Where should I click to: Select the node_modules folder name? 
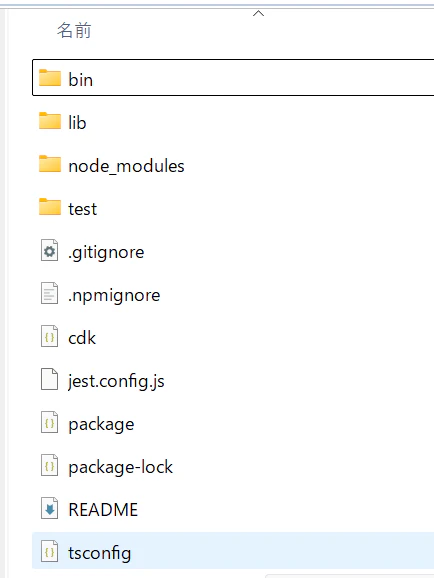click(x=126, y=166)
